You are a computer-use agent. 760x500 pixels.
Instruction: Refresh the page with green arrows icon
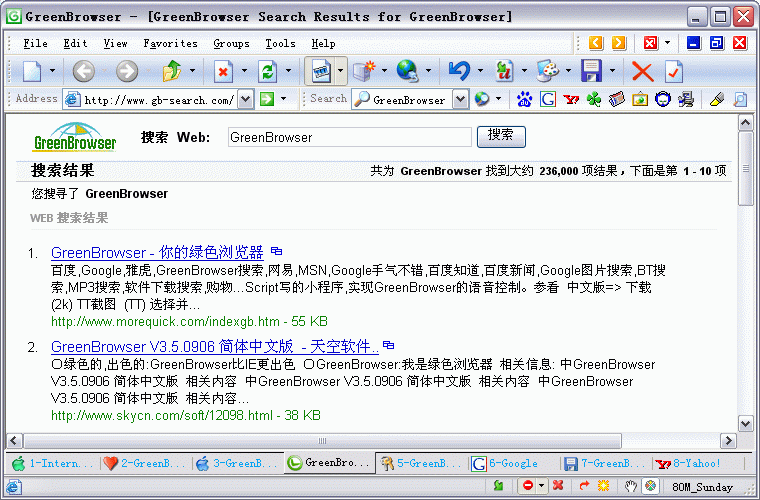tap(268, 72)
